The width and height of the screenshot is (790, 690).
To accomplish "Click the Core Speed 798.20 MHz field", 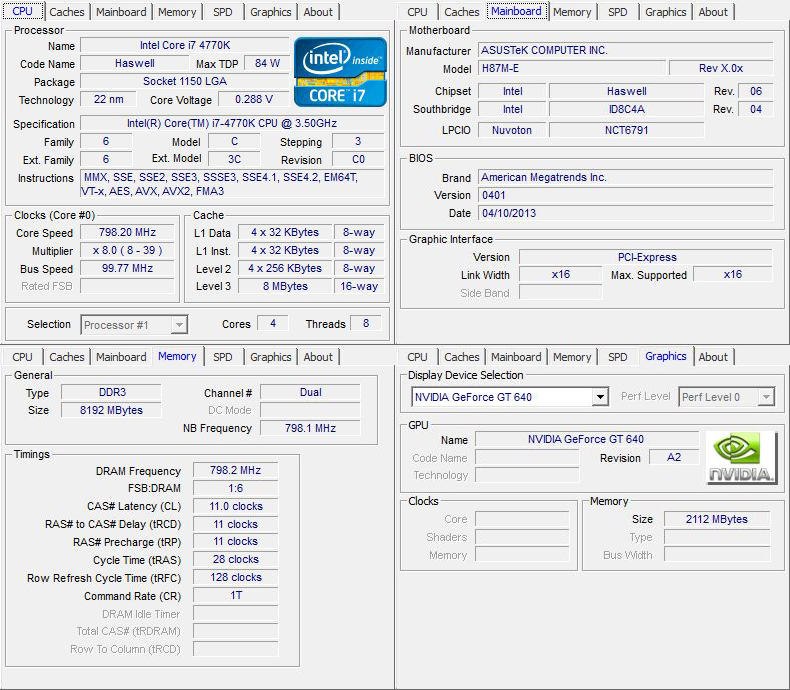I will point(128,233).
